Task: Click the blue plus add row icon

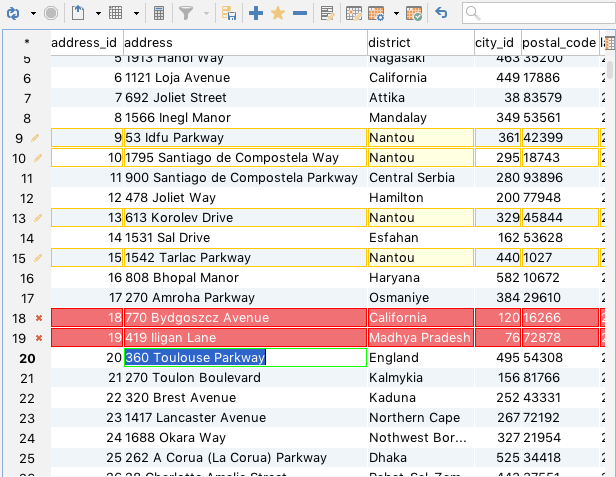Action: coord(256,13)
